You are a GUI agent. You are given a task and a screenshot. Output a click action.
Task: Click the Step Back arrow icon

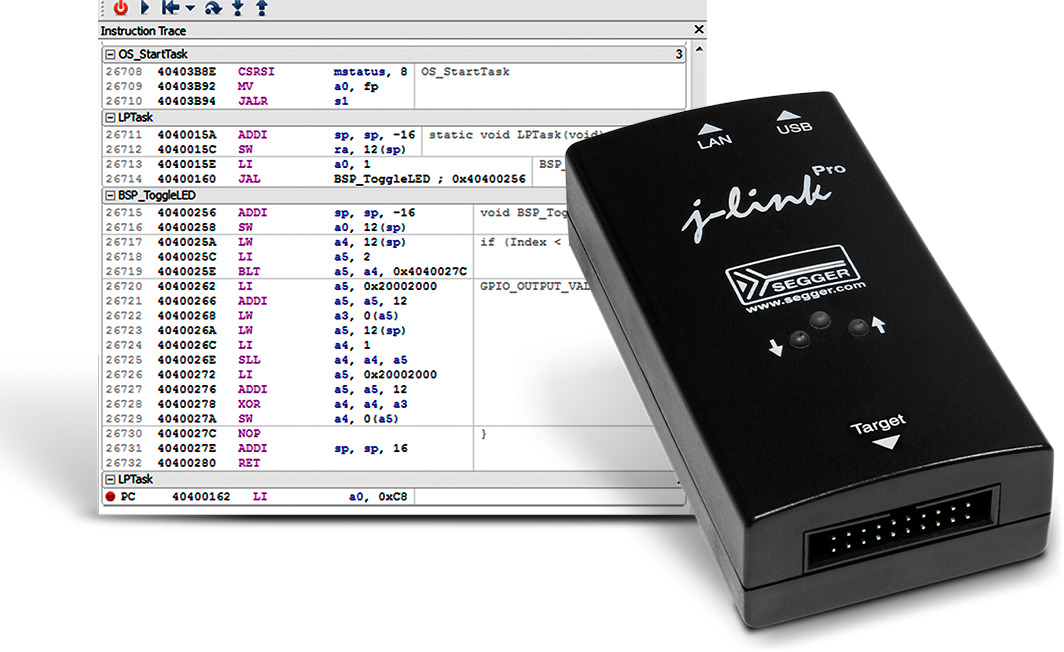170,7
